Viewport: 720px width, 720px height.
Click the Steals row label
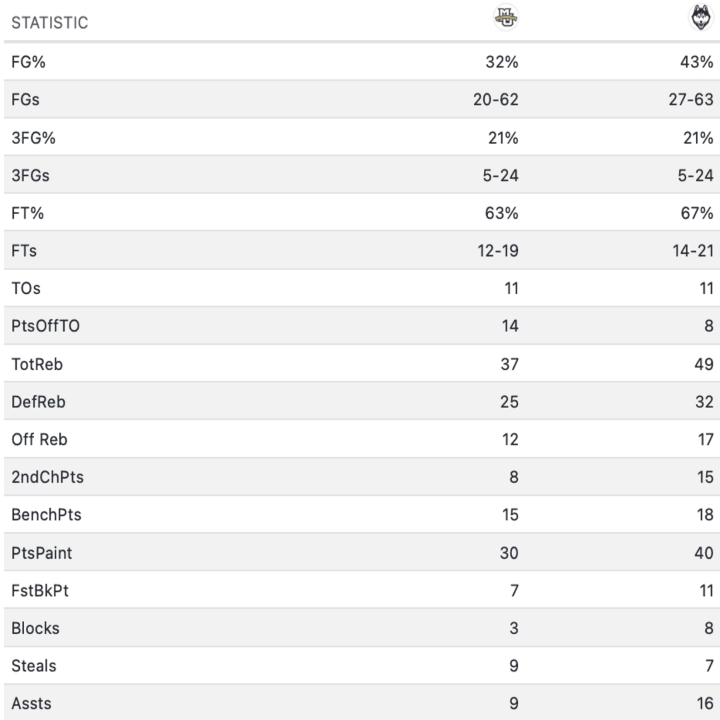pyautogui.click(x=34, y=666)
